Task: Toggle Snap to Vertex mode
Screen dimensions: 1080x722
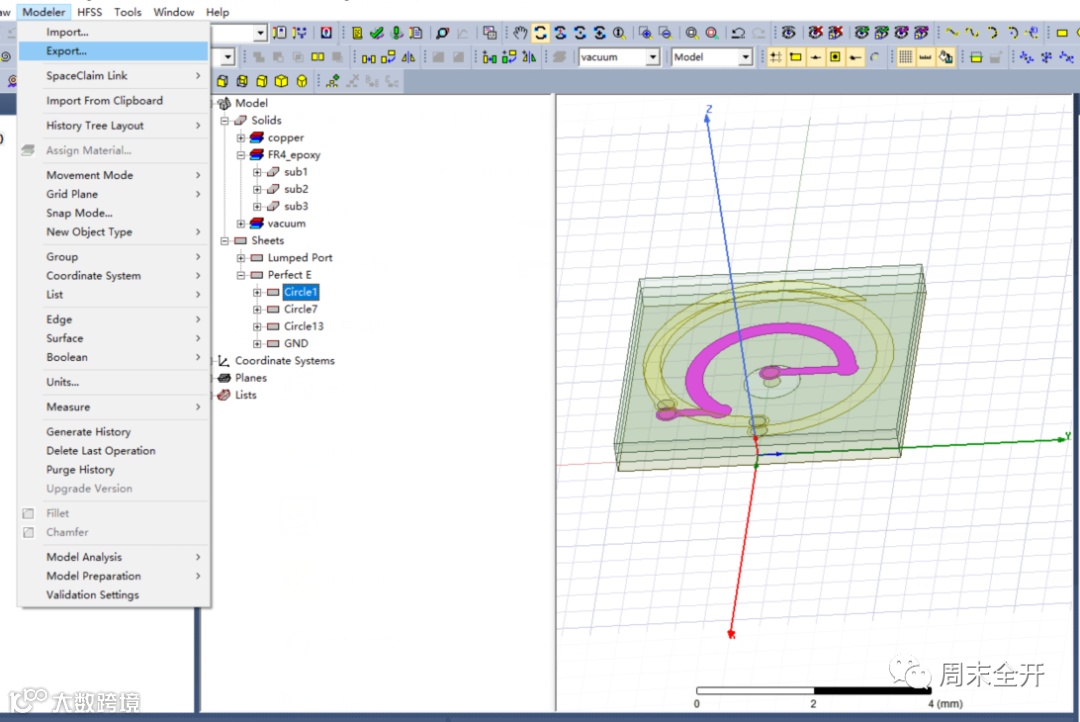Action: [796, 57]
